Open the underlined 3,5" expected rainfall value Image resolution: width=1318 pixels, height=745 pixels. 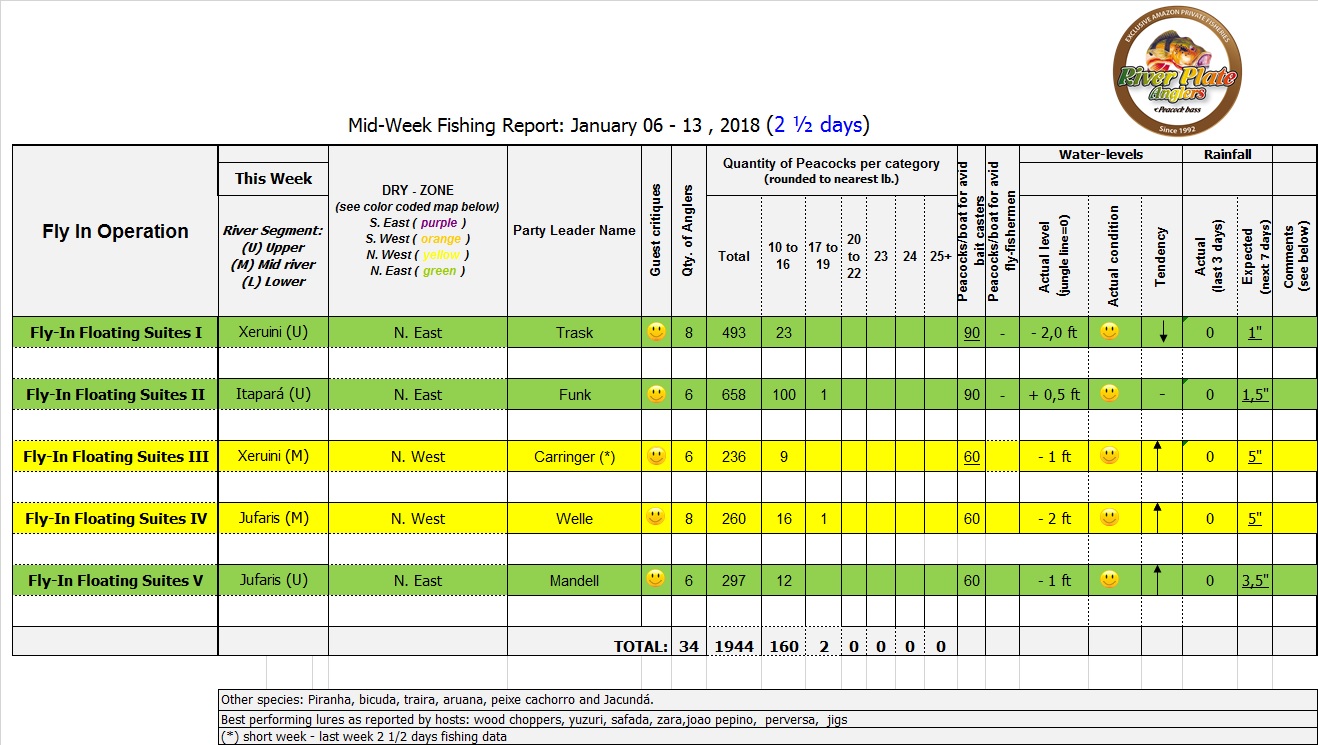pyautogui.click(x=1254, y=581)
